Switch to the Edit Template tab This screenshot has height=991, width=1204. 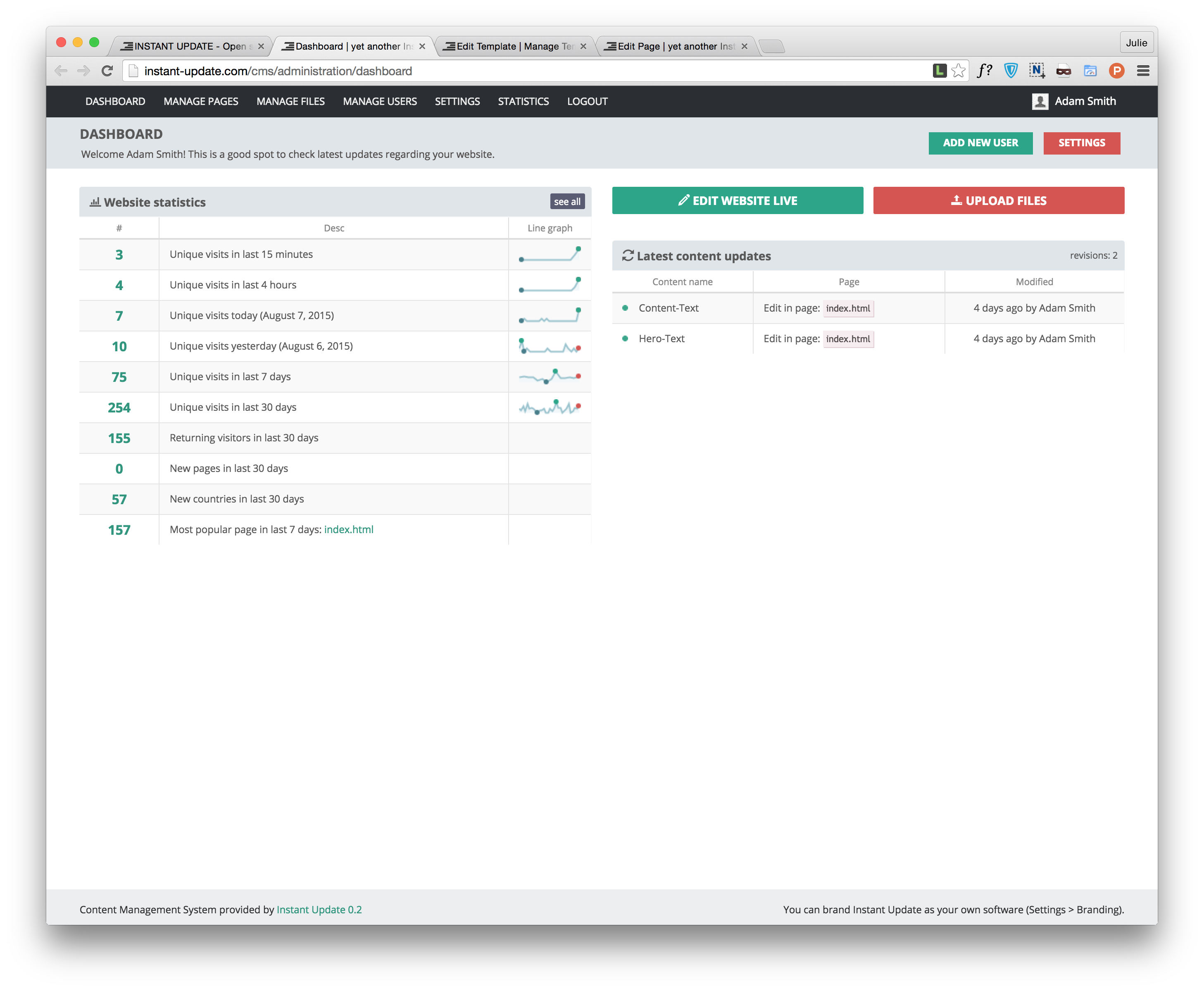click(514, 46)
